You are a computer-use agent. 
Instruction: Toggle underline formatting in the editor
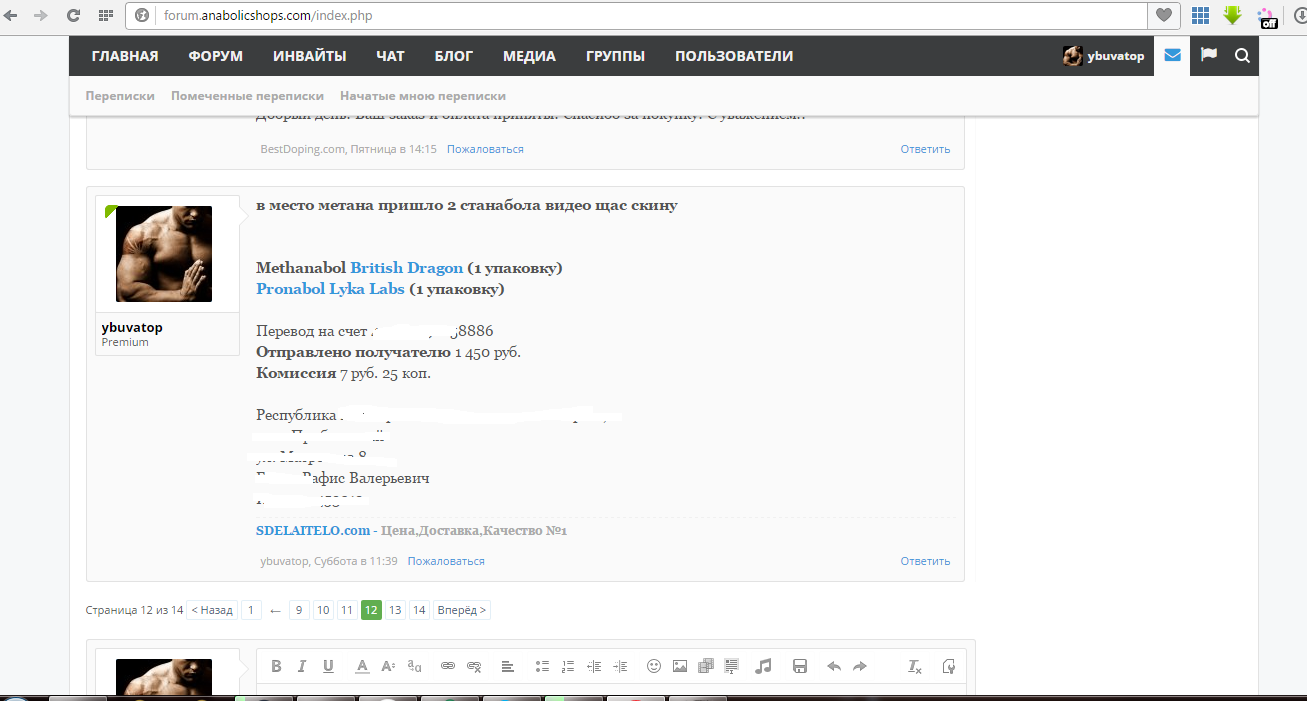coord(328,666)
